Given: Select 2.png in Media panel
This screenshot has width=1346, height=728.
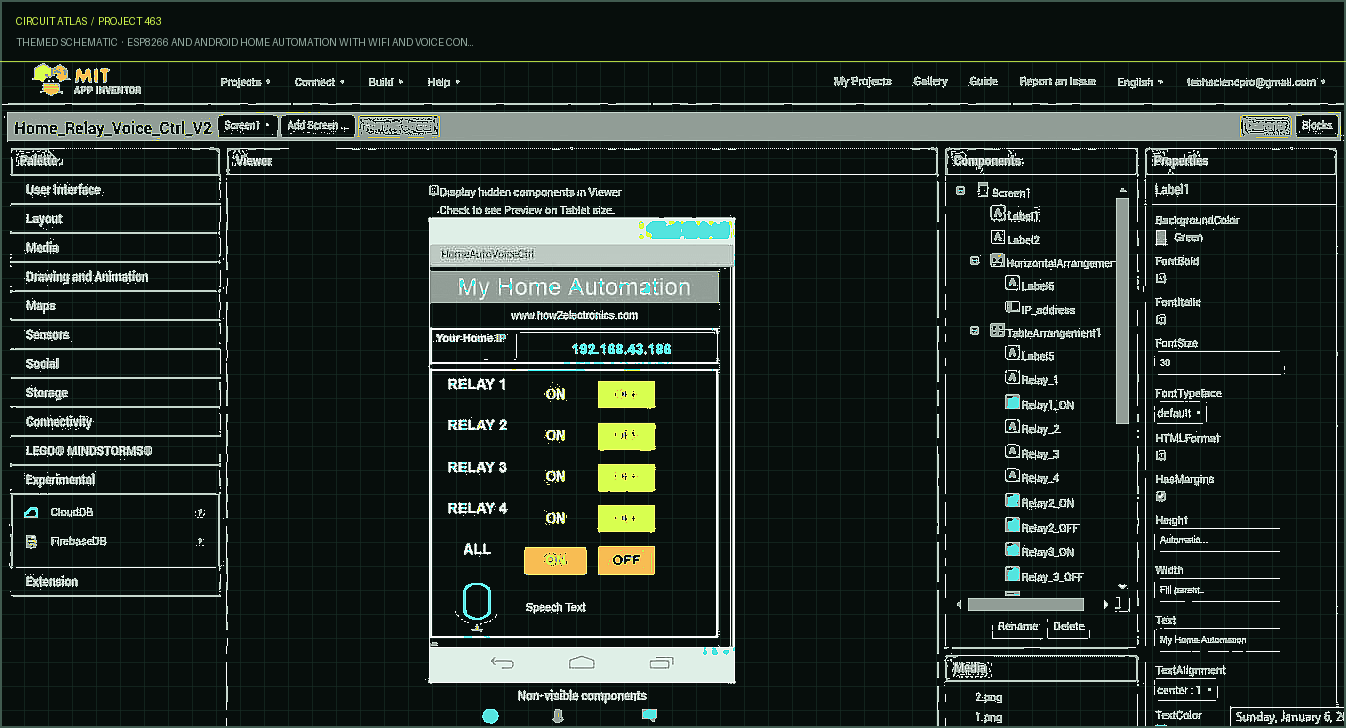Looking at the screenshot, I should click(990, 697).
